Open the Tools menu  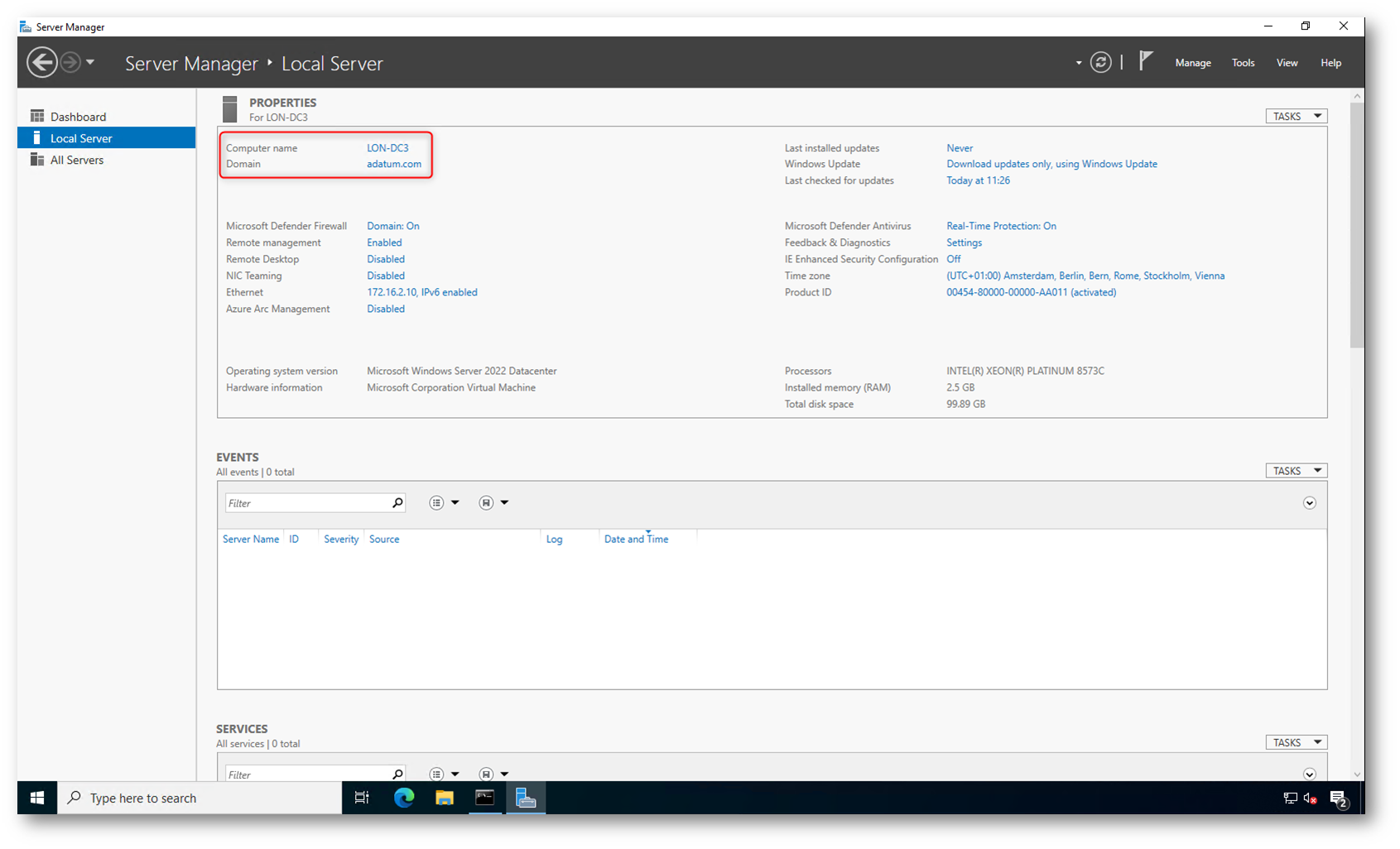(x=1243, y=63)
